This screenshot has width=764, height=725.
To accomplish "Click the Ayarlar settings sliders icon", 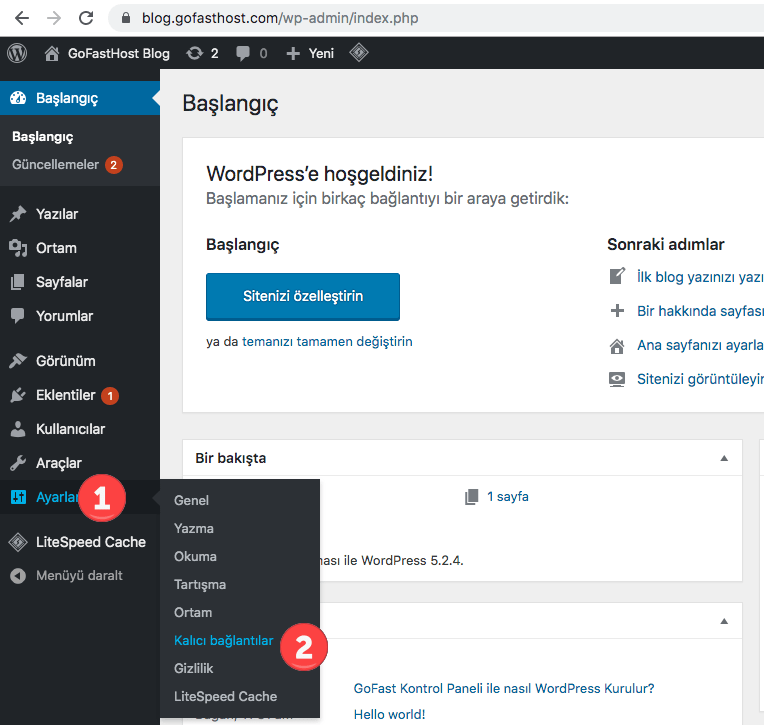I will [19, 497].
